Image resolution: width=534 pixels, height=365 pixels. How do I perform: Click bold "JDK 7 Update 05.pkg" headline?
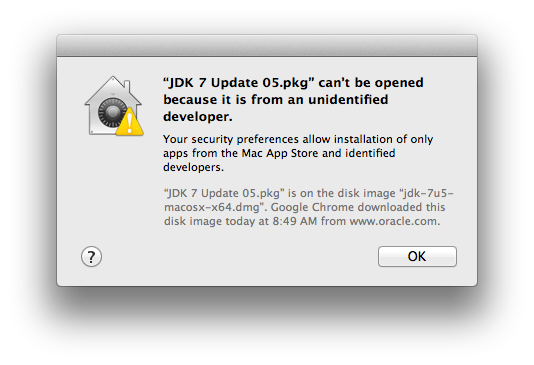click(x=238, y=83)
